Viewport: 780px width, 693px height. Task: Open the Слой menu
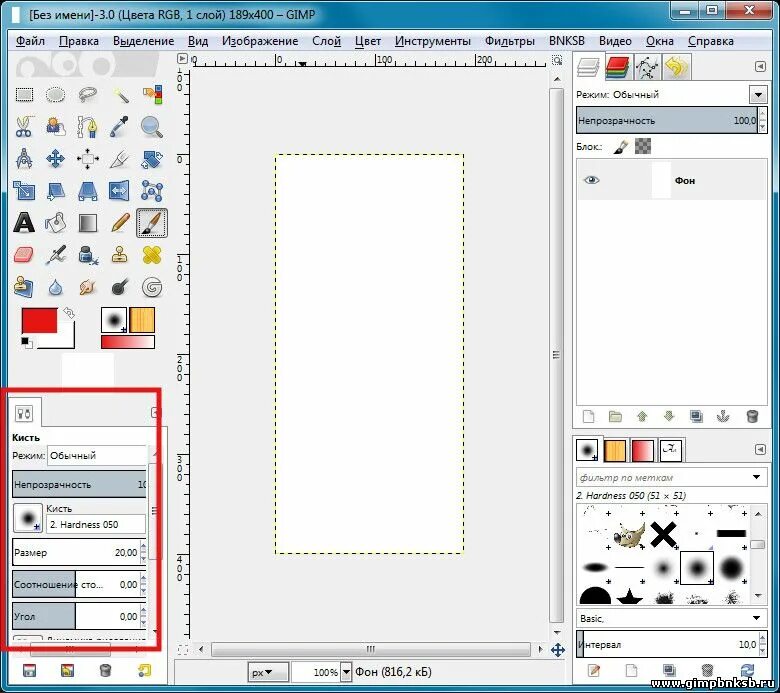[326, 41]
